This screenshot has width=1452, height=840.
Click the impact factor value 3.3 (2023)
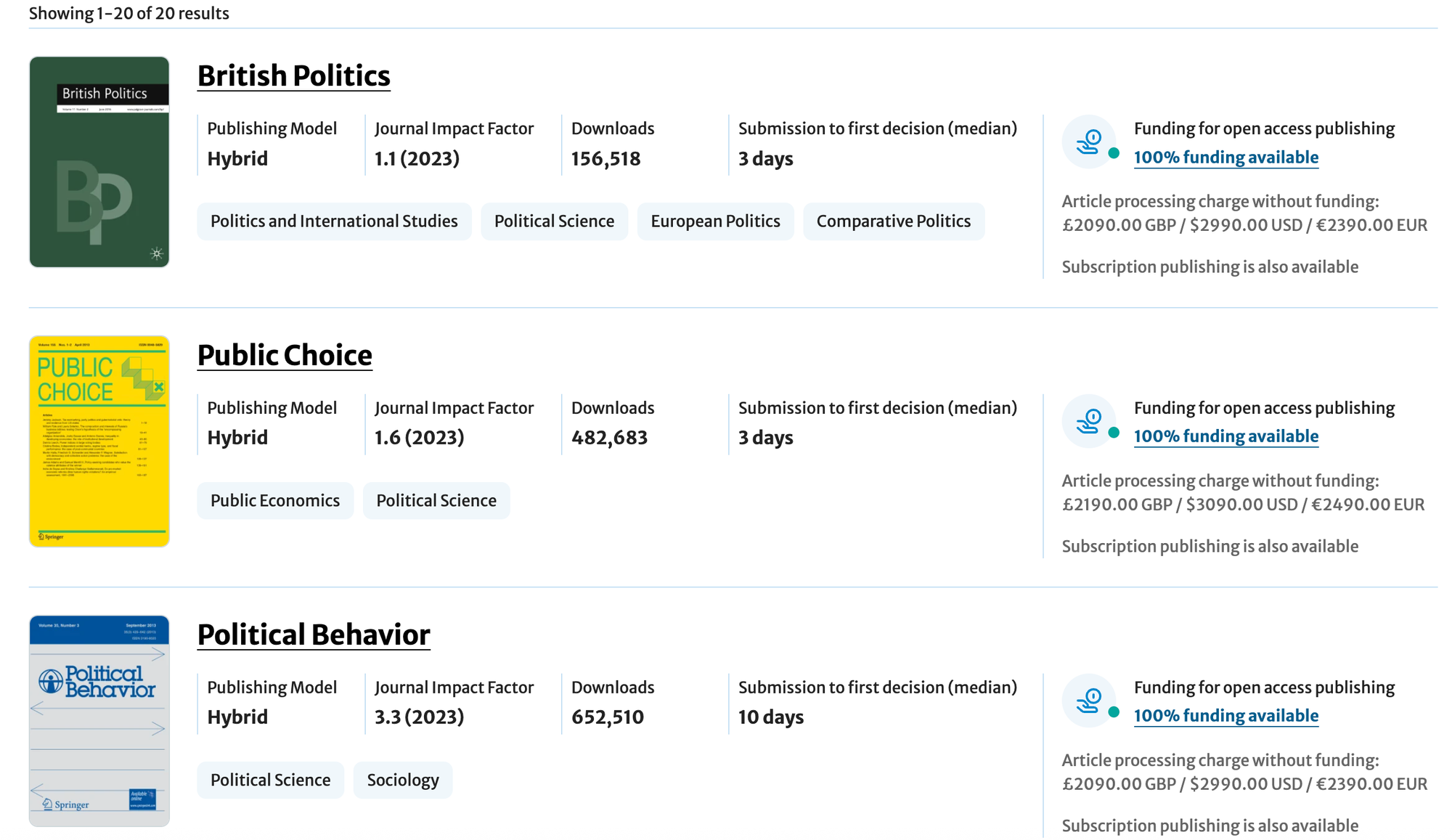click(419, 717)
